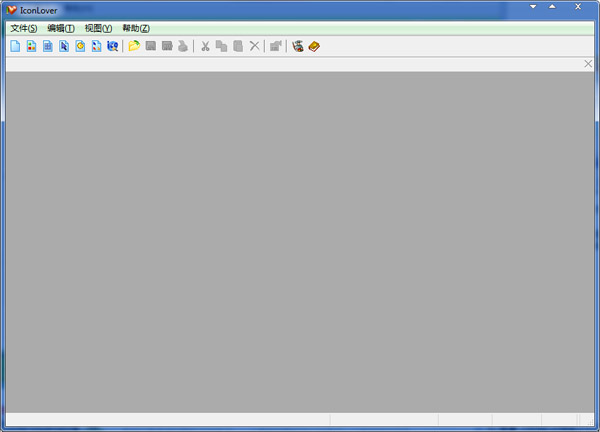Click the copy icon in toolbar
Screen dimensions: 600x432
(222, 46)
